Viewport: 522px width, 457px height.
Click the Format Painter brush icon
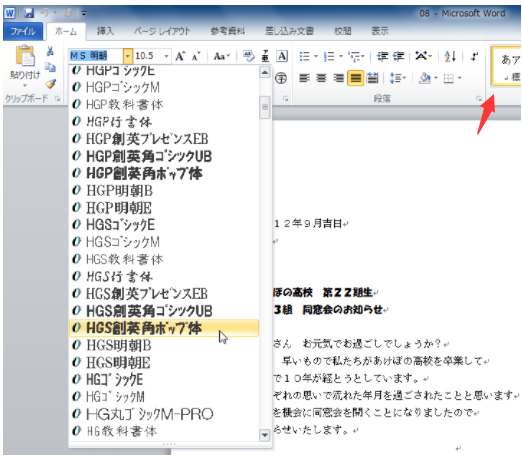pyautogui.click(x=50, y=83)
